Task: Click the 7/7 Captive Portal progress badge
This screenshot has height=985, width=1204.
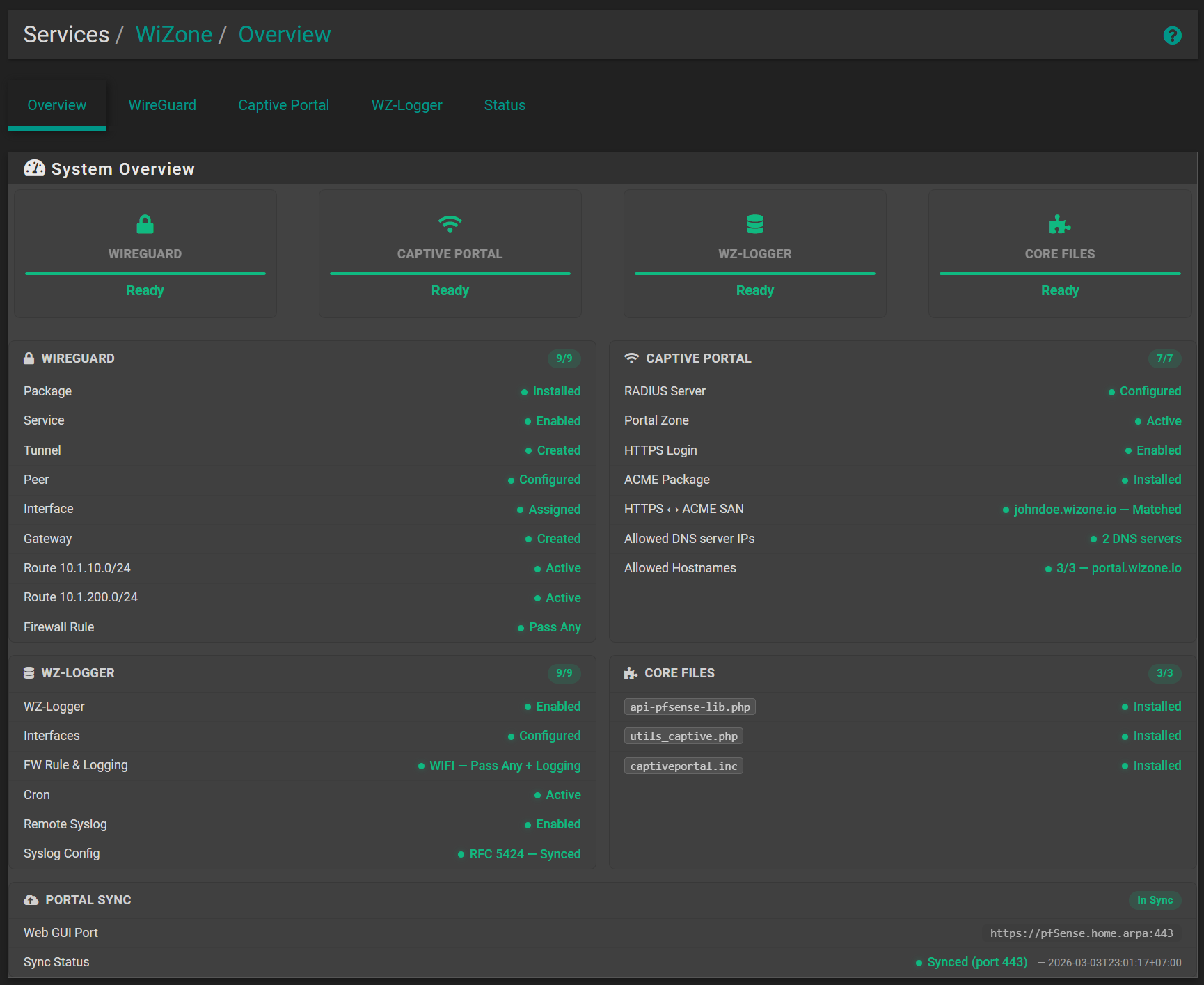Action: click(x=1165, y=358)
